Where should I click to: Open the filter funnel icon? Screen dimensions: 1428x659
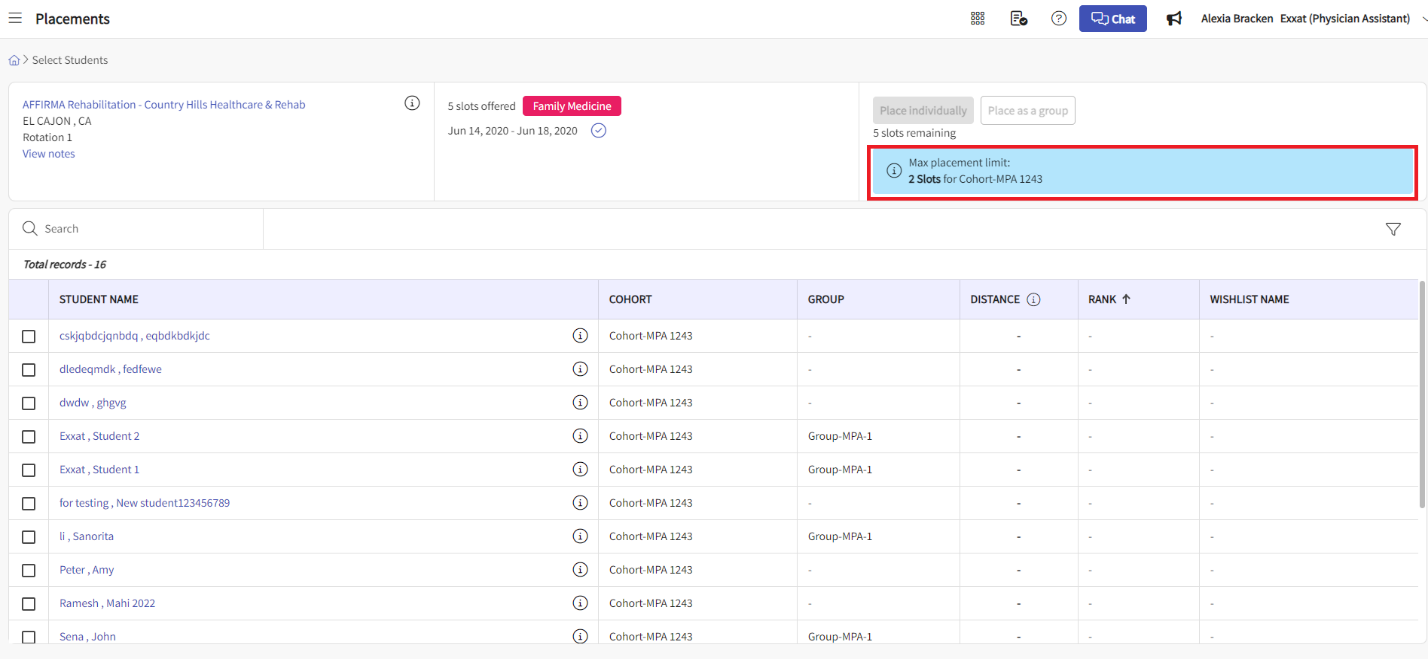point(1393,229)
